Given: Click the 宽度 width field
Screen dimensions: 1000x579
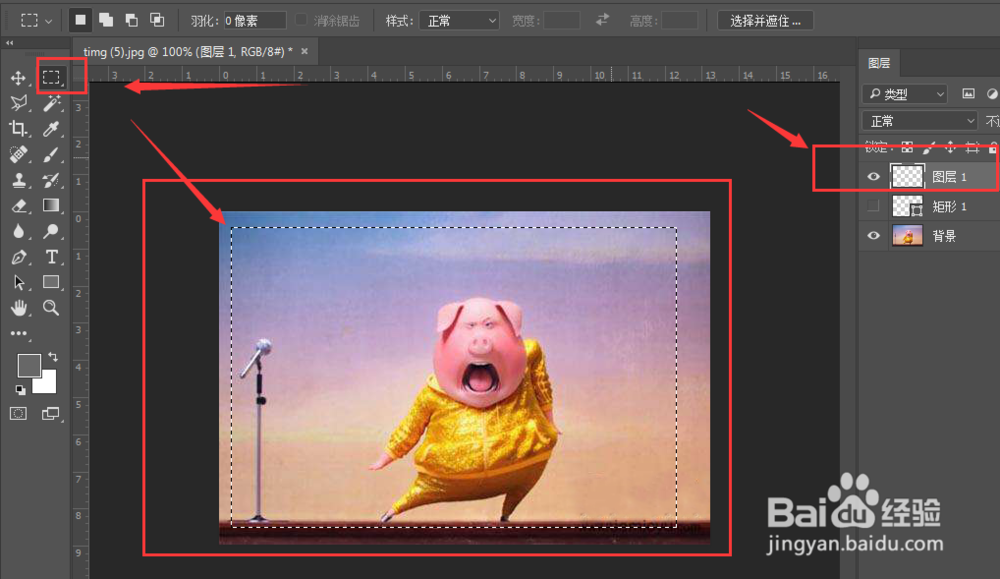Looking at the screenshot, I should [561, 20].
